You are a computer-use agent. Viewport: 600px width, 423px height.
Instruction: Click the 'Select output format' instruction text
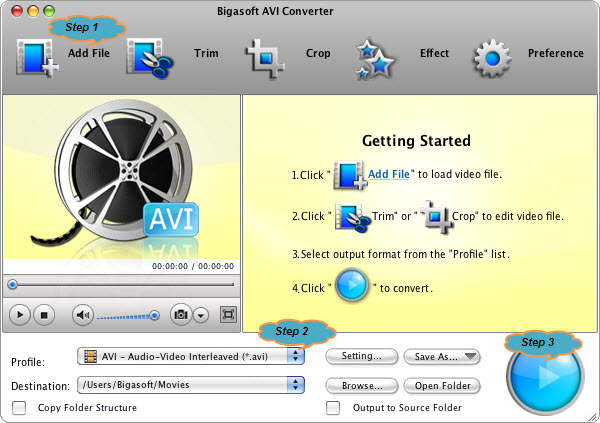[x=401, y=254]
